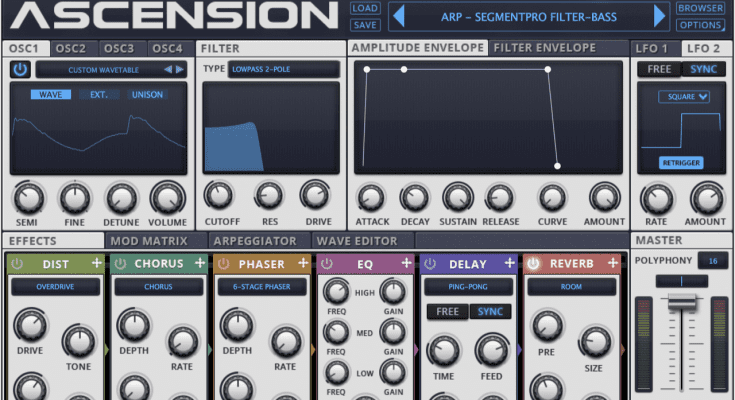Click the next wavetable arrow in OSC1

click(180, 69)
